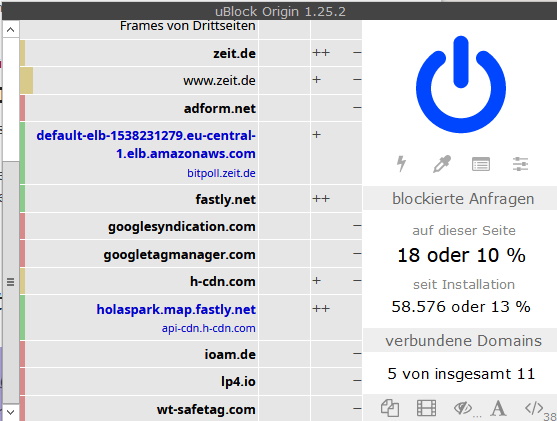Click the vertical scrollbar thumb
557x421 pixels.
point(10,282)
